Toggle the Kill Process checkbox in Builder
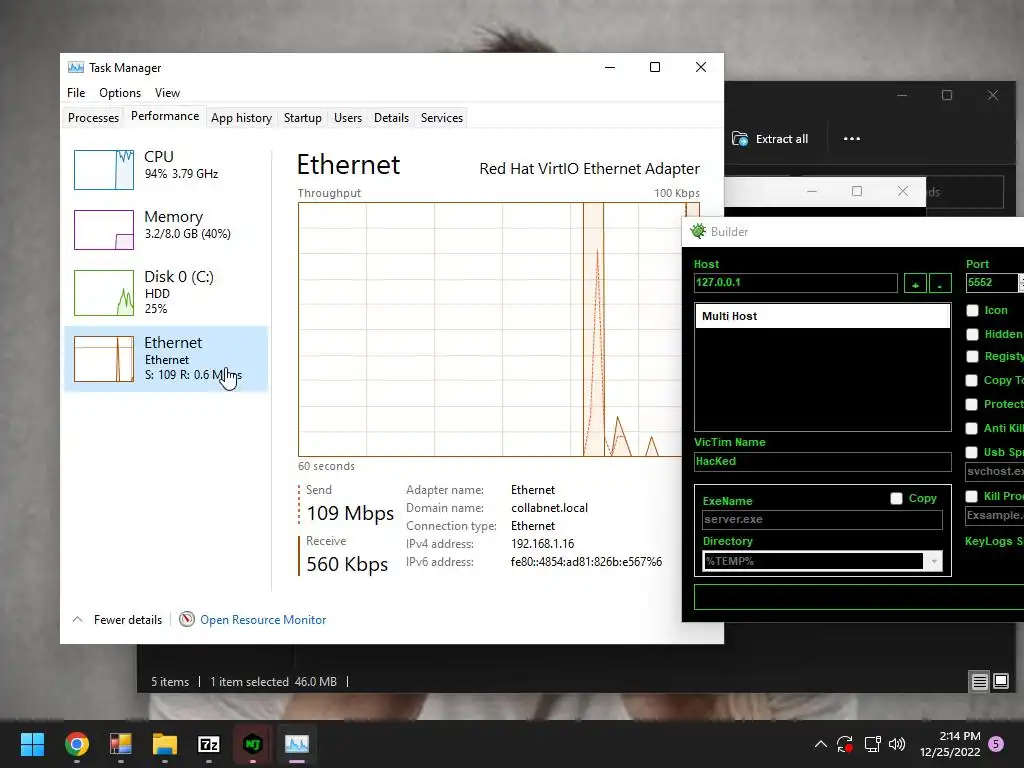1024x768 pixels. [x=972, y=496]
